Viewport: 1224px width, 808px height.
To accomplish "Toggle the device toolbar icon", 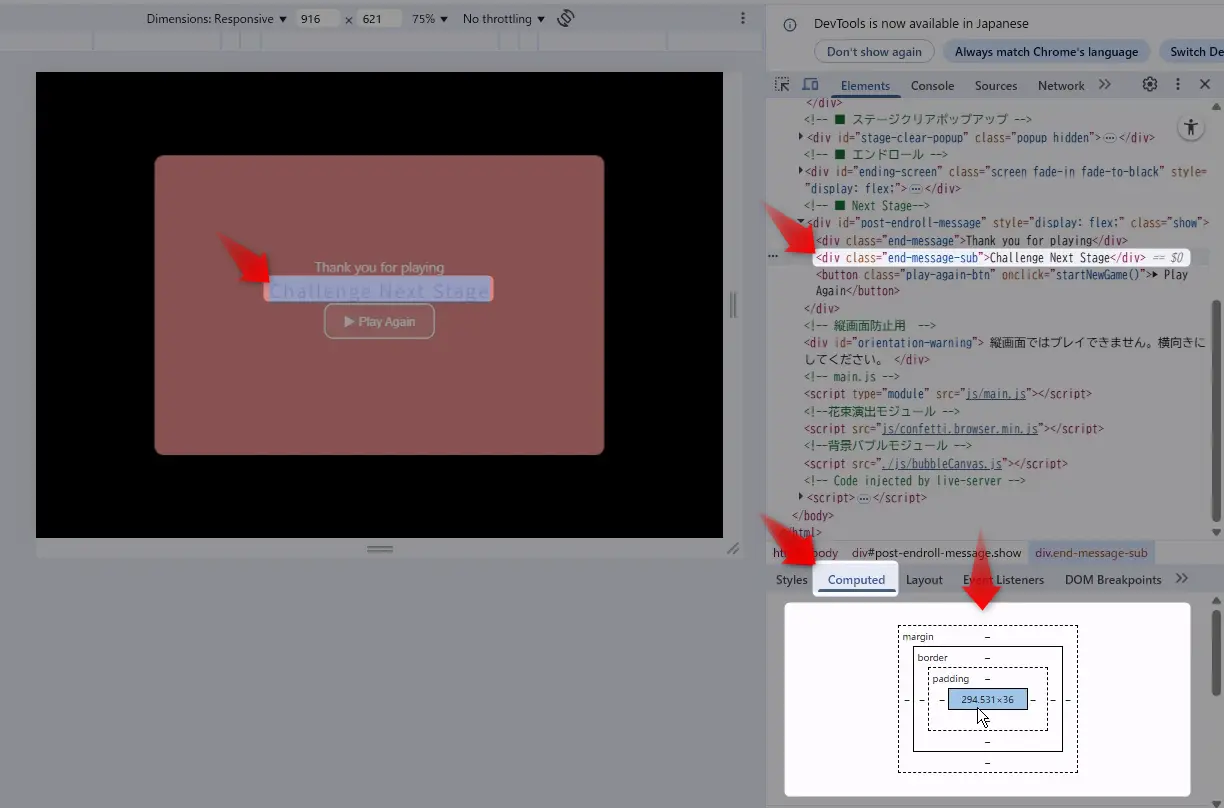I will [x=810, y=85].
